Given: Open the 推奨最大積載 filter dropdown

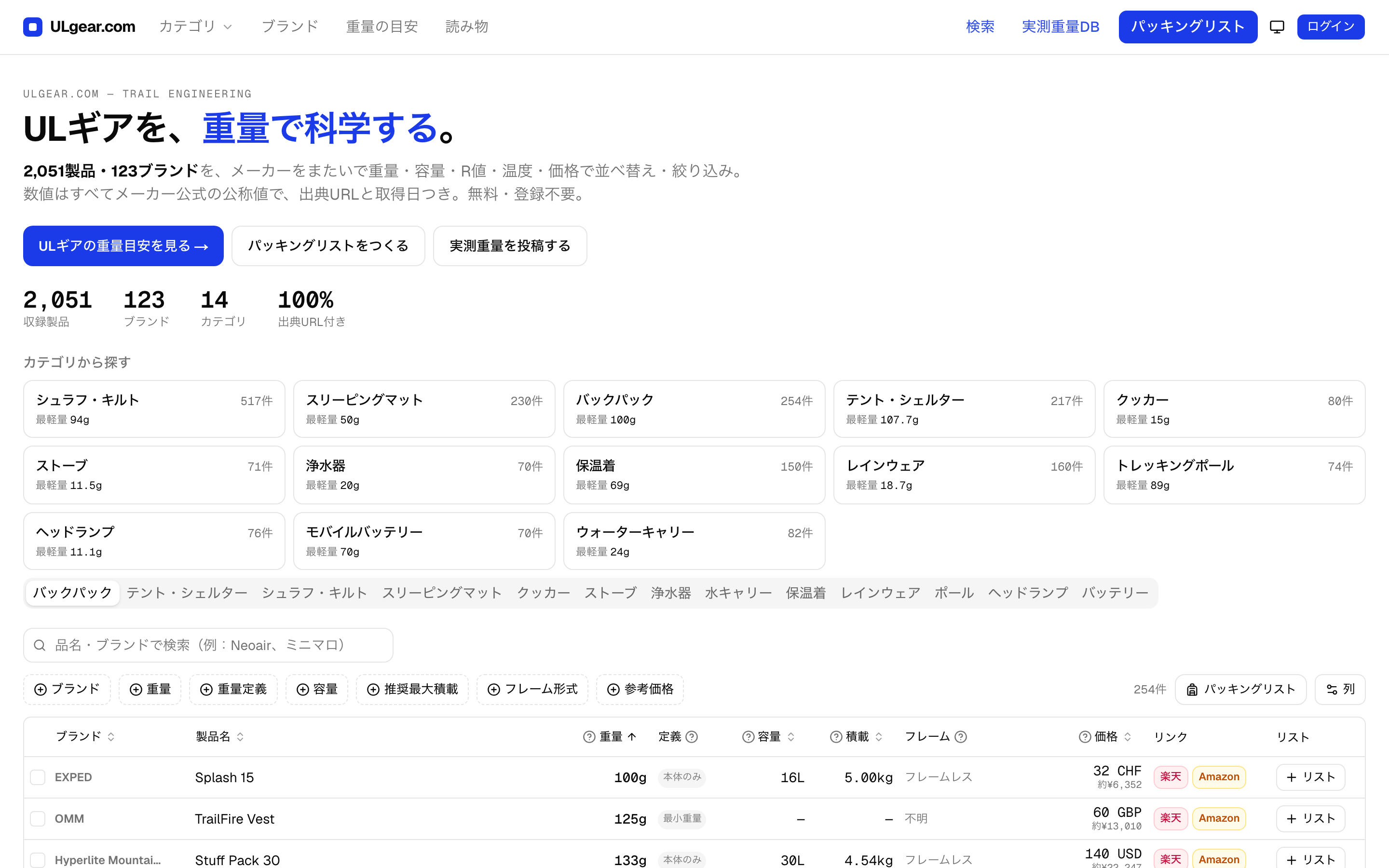Looking at the screenshot, I should tap(412, 690).
